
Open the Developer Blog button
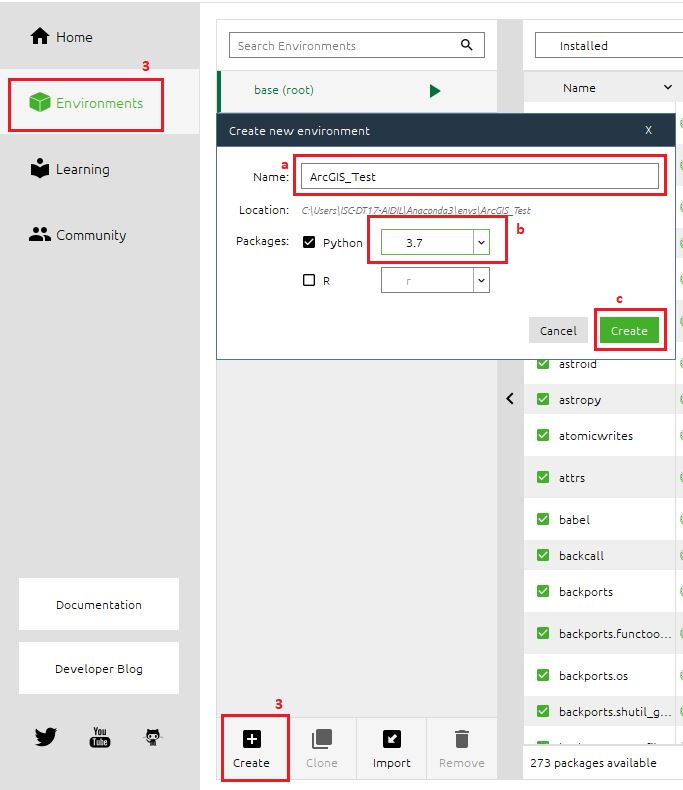(x=99, y=668)
